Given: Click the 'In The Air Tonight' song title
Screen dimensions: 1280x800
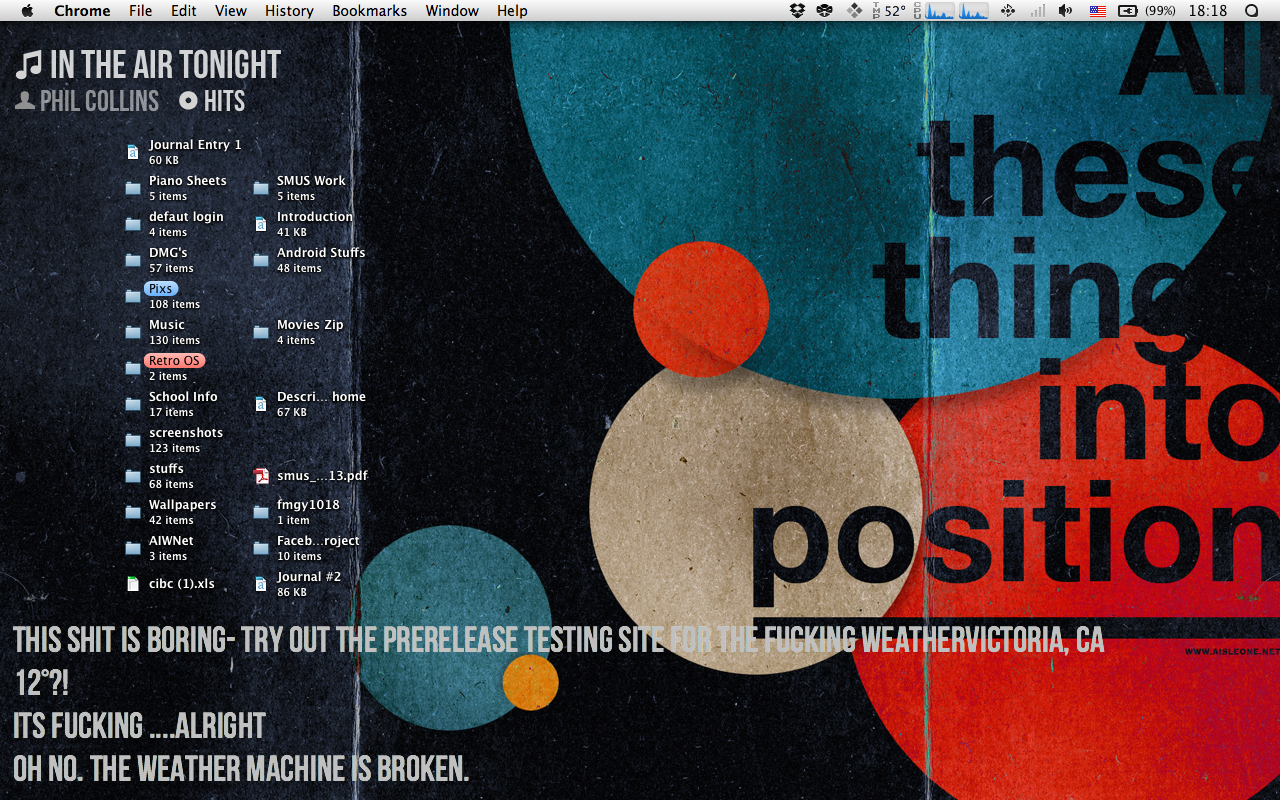Looking at the screenshot, I should pos(165,65).
